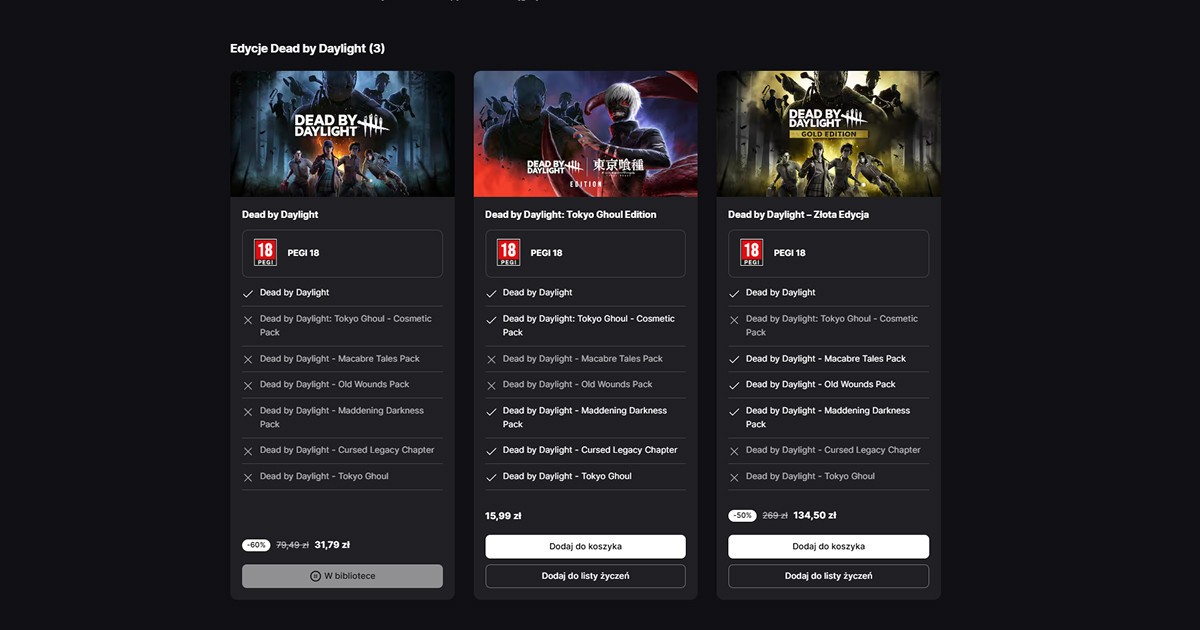The image size is (1200, 630).
Task: Click Maddening Darkness checkmark in Złota Edycja card
Action: pyautogui.click(x=734, y=412)
